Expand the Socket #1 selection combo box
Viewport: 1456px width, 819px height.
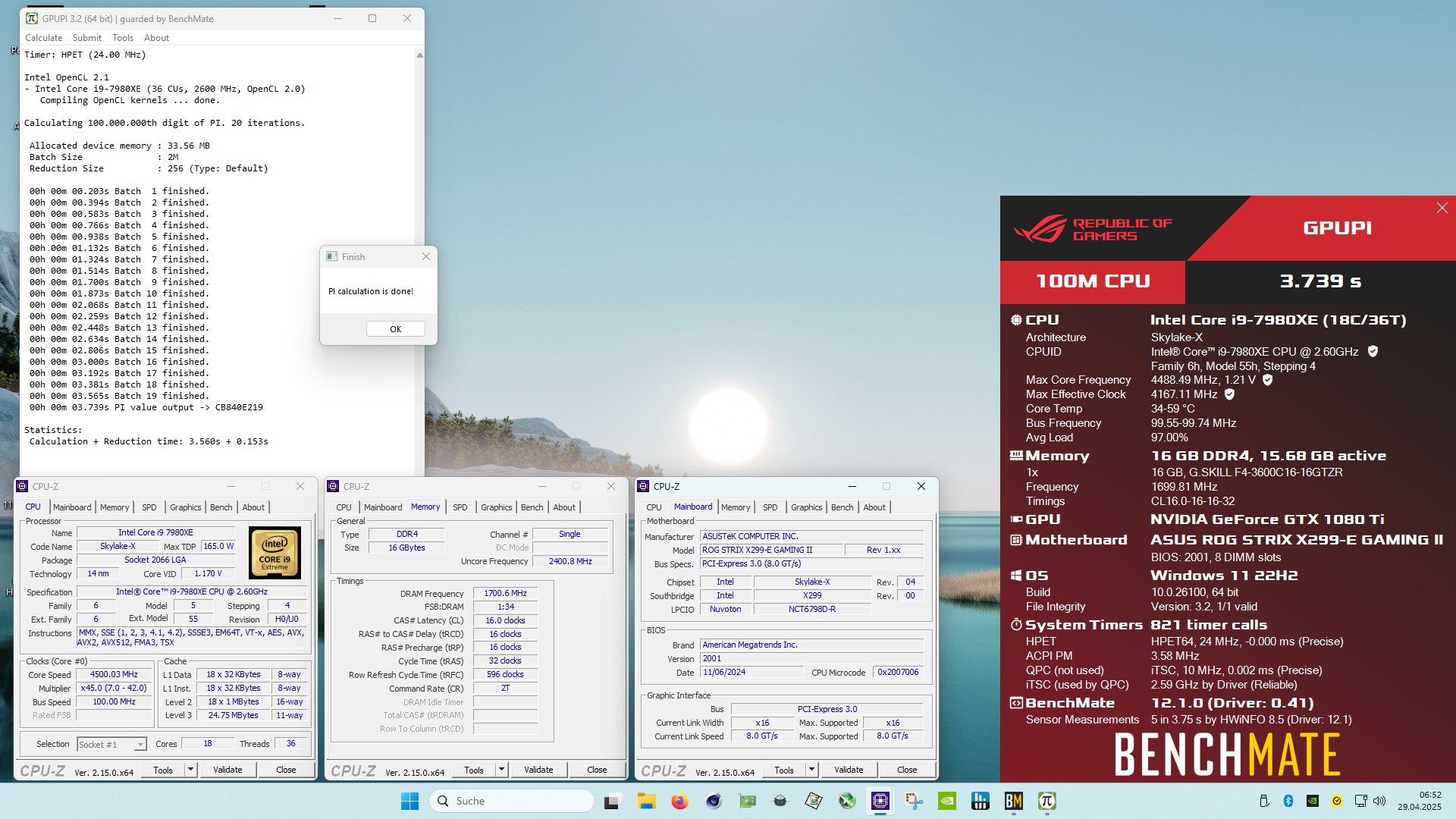[x=111, y=744]
